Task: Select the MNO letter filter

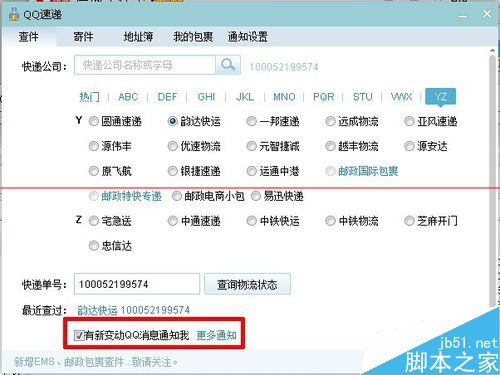Action: point(284,97)
